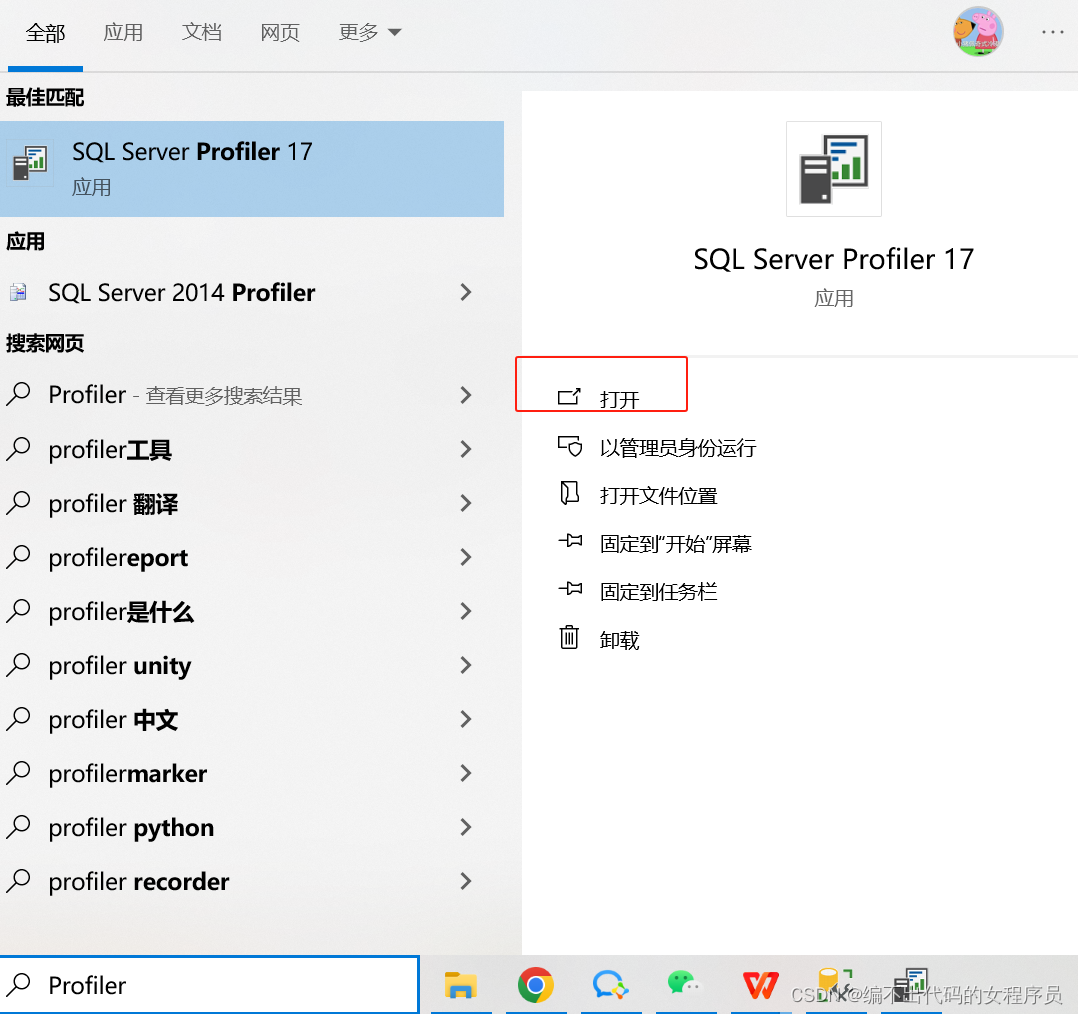Choose 打开文件位置 (Open file location)
Screen dimensions: 1078x1014
pos(658,496)
